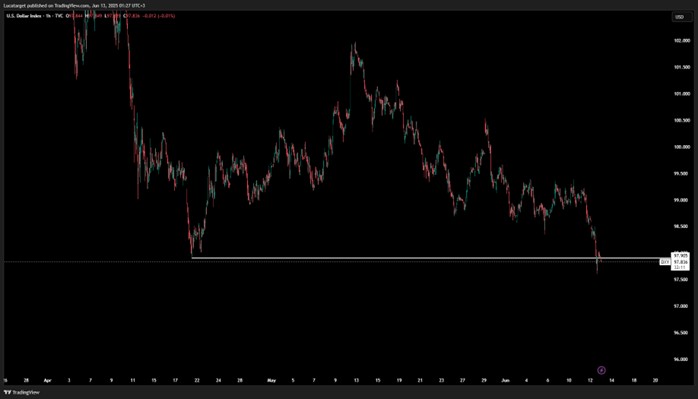This screenshot has width=698, height=399.
Task: Click the Apr label on time axis
Action: [x=48, y=381]
